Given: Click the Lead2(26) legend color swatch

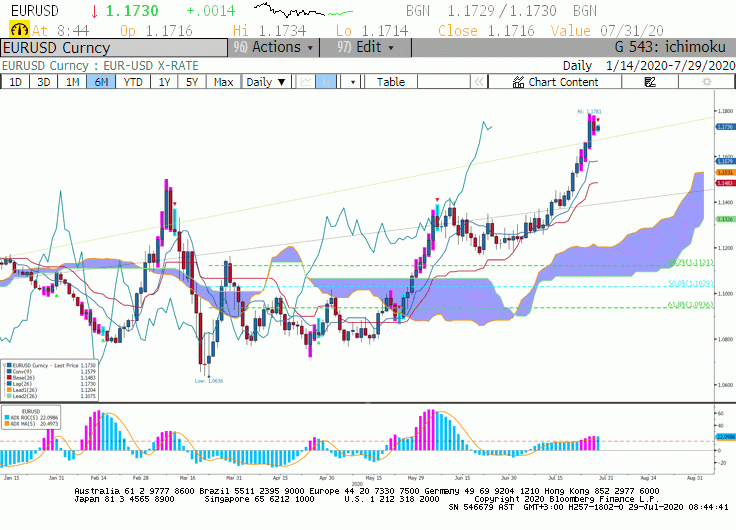Looking at the screenshot, I should click(9, 396).
